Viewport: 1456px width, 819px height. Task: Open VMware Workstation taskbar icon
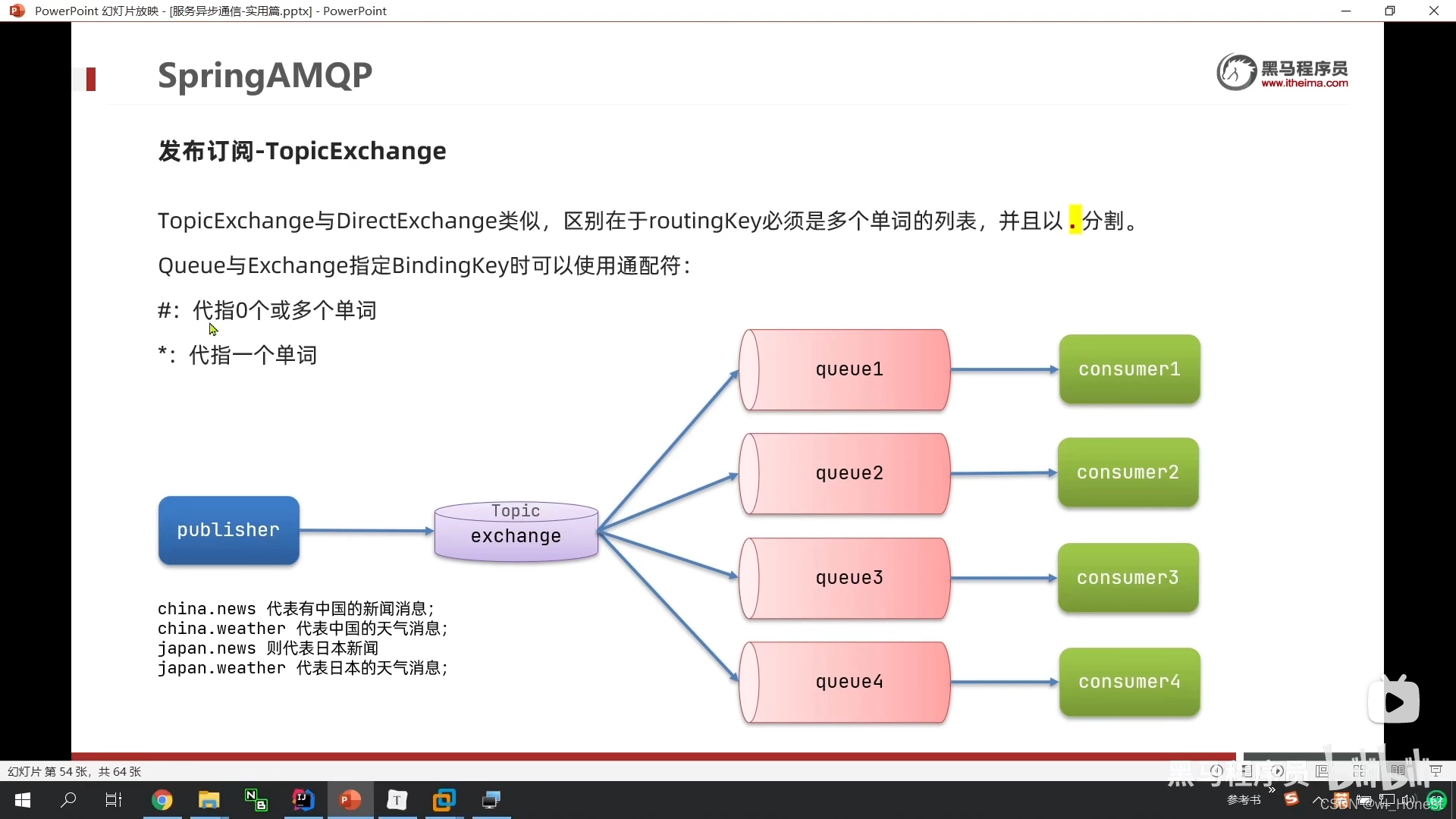[444, 800]
